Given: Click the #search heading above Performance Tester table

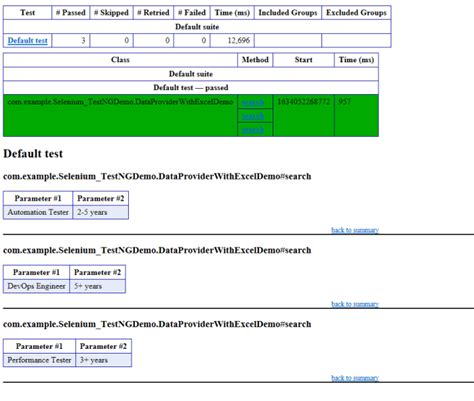Looking at the screenshot, I should pyautogui.click(x=157, y=324).
